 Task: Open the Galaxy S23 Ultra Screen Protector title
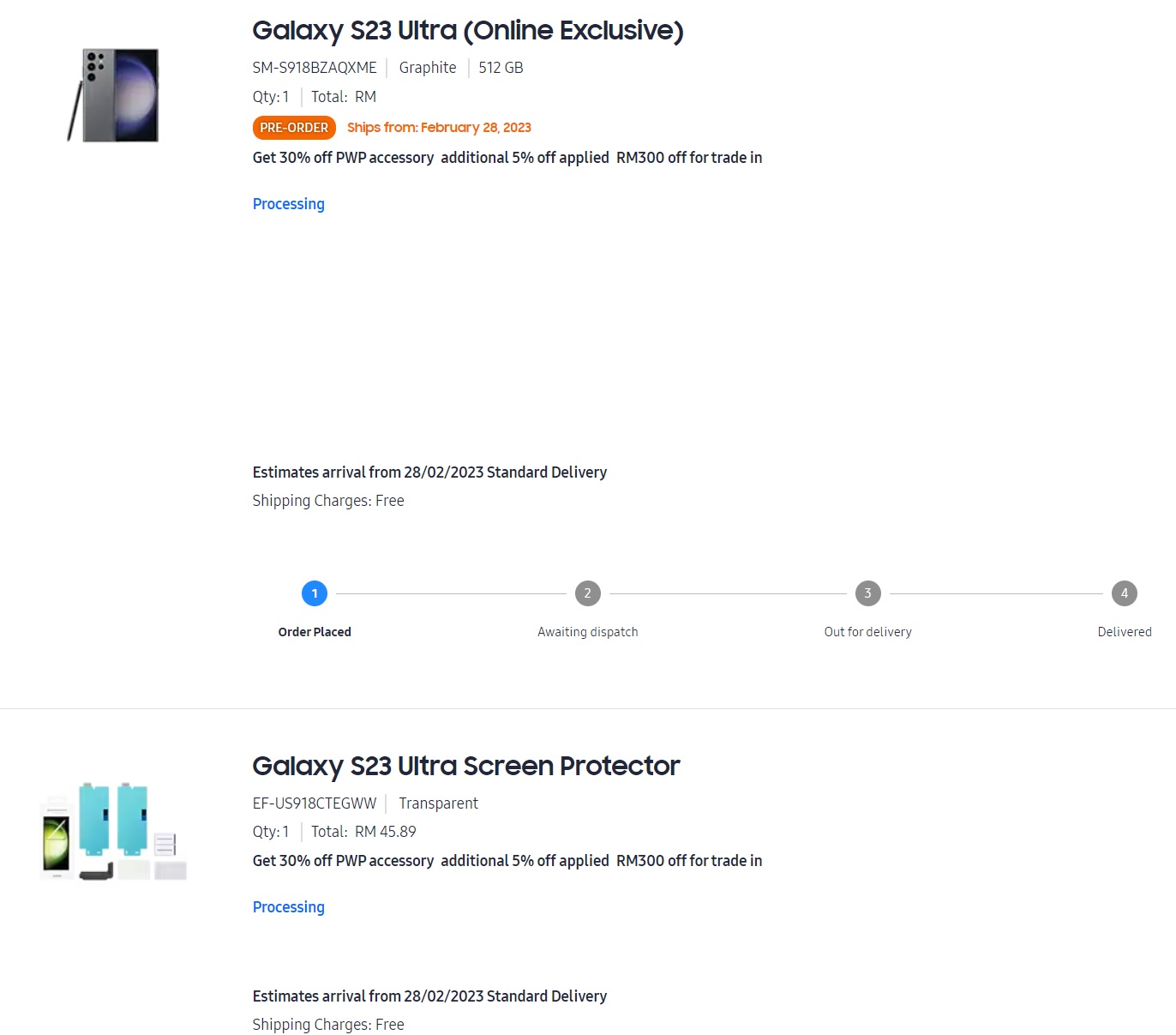(x=466, y=766)
